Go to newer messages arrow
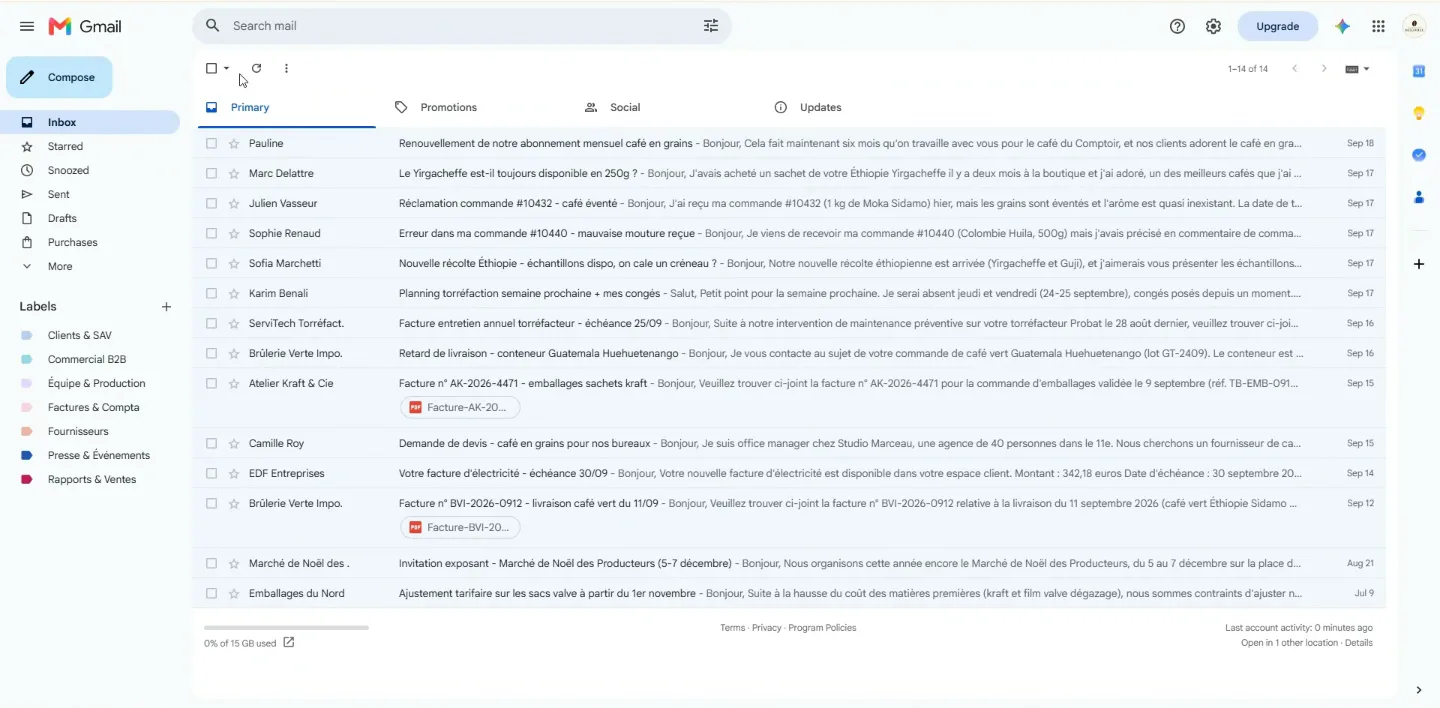This screenshot has width=1440, height=708. 1295,68
